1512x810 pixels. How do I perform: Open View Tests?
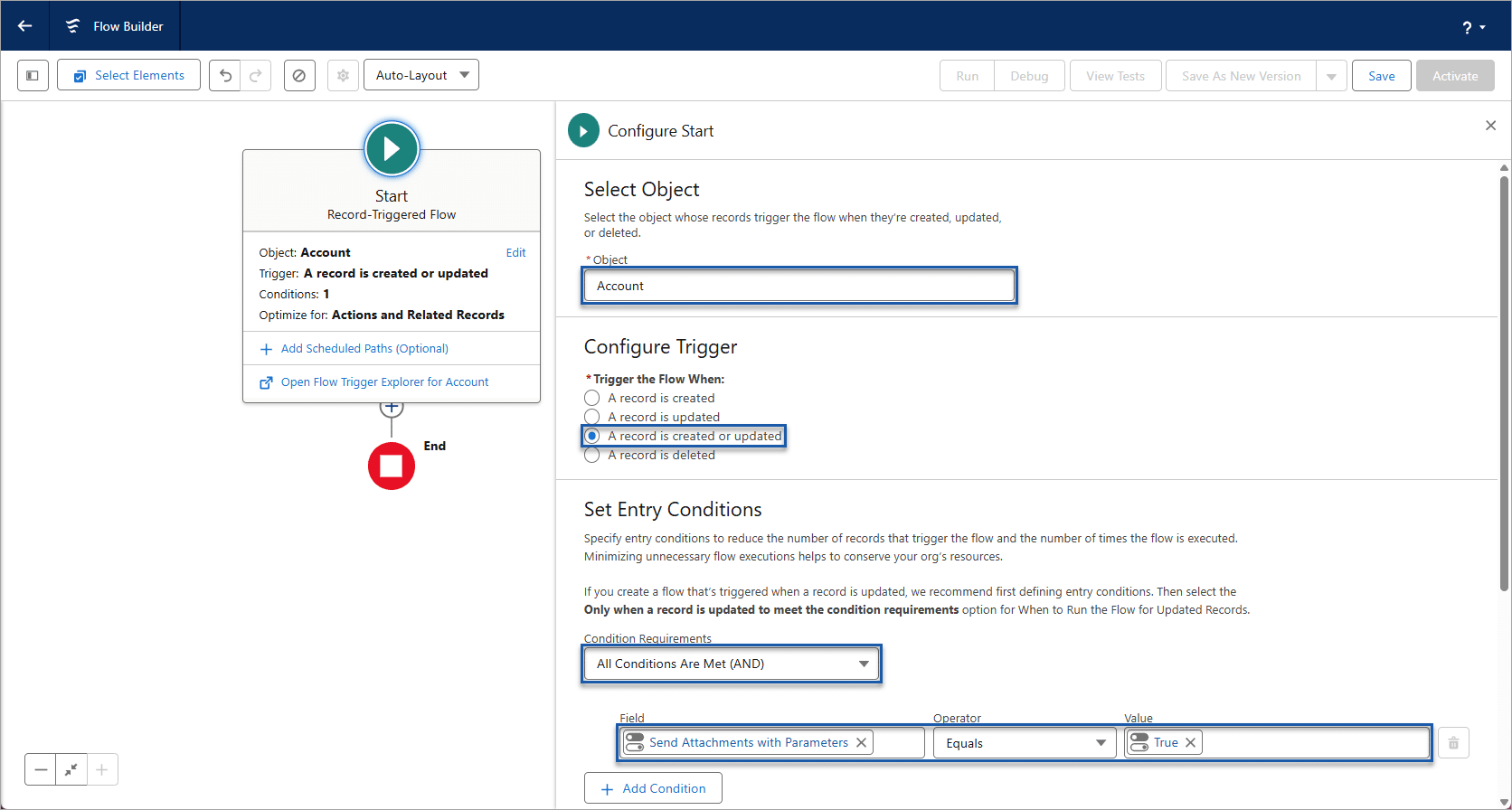point(1115,76)
